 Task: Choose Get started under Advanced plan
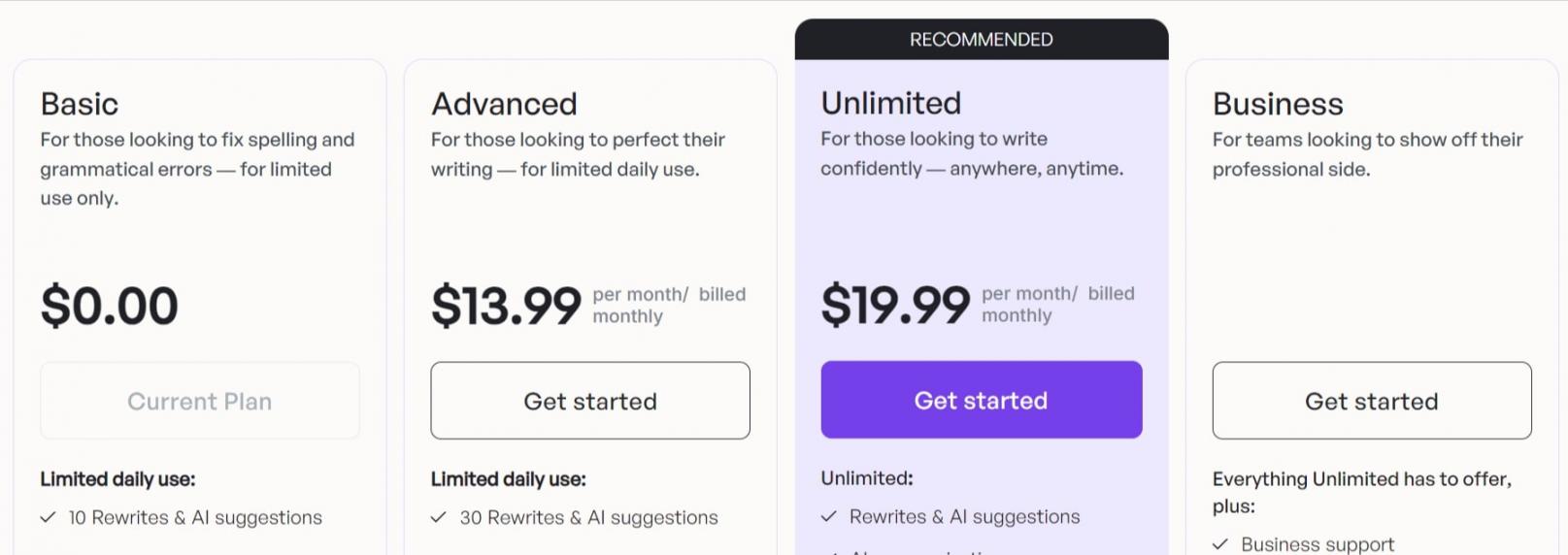click(590, 401)
